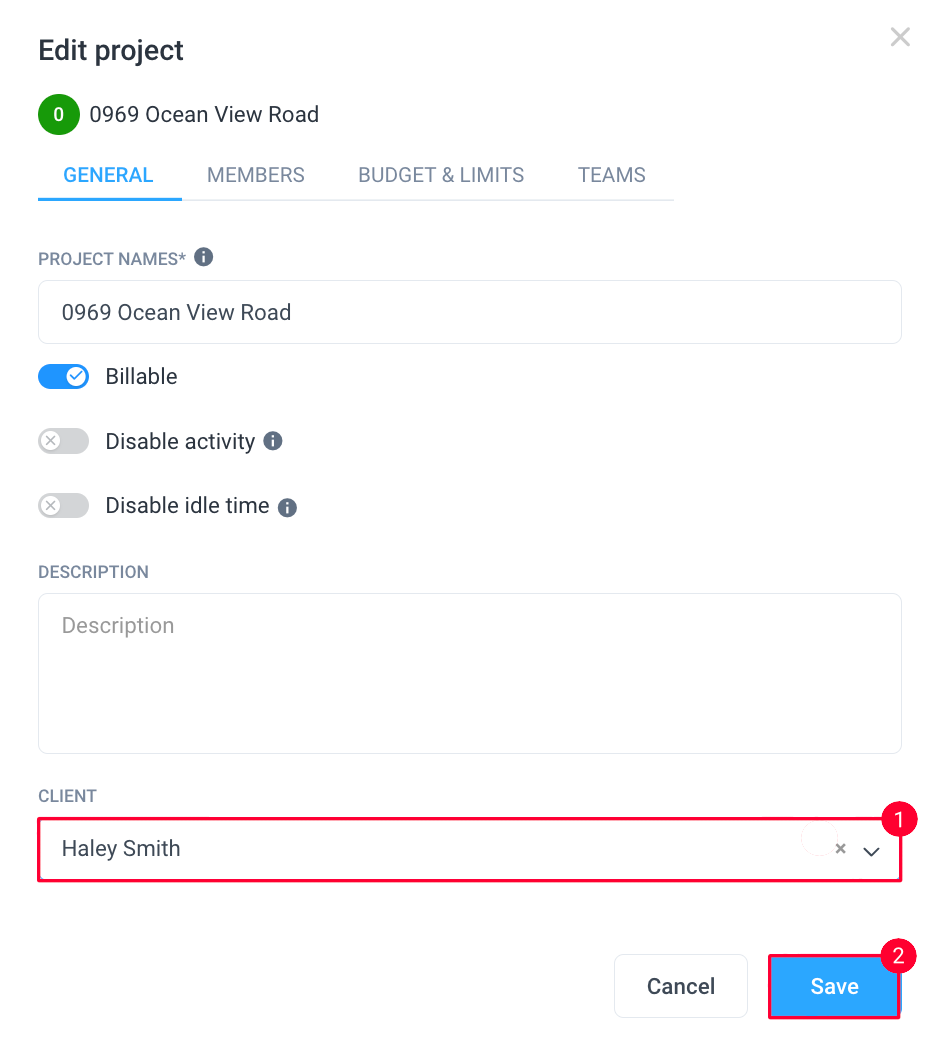Click the Project Names info icon
Screen dimensions: 942x1058
click(x=203, y=257)
